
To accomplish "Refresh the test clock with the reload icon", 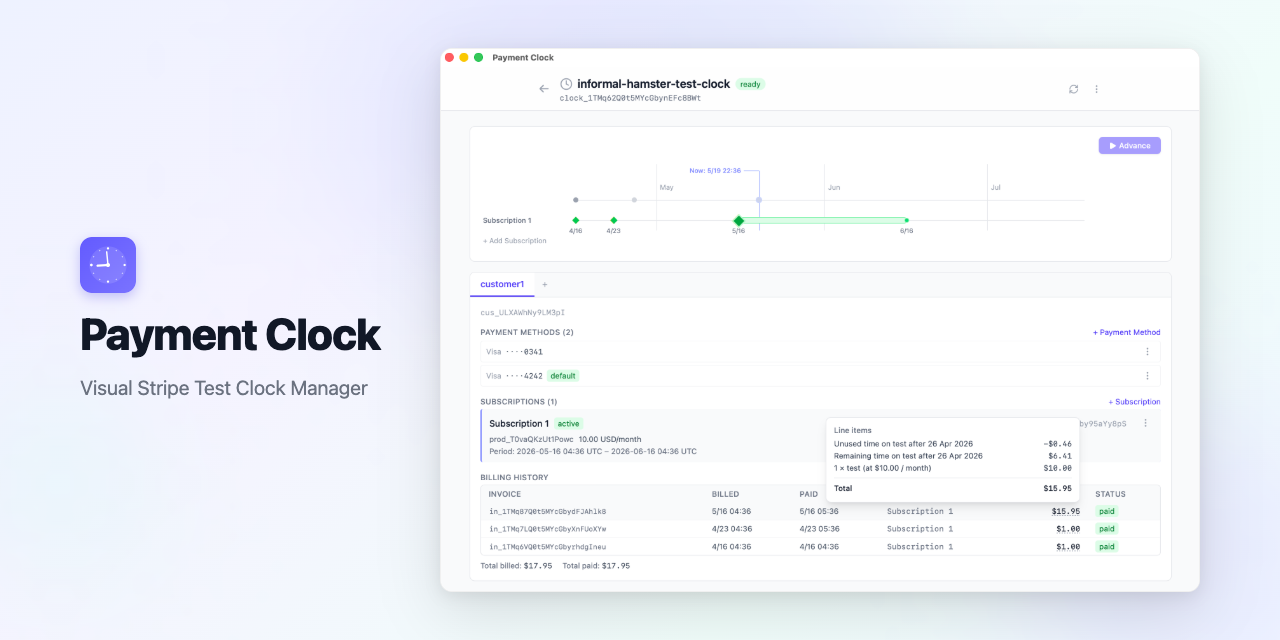I will (x=1073, y=89).
